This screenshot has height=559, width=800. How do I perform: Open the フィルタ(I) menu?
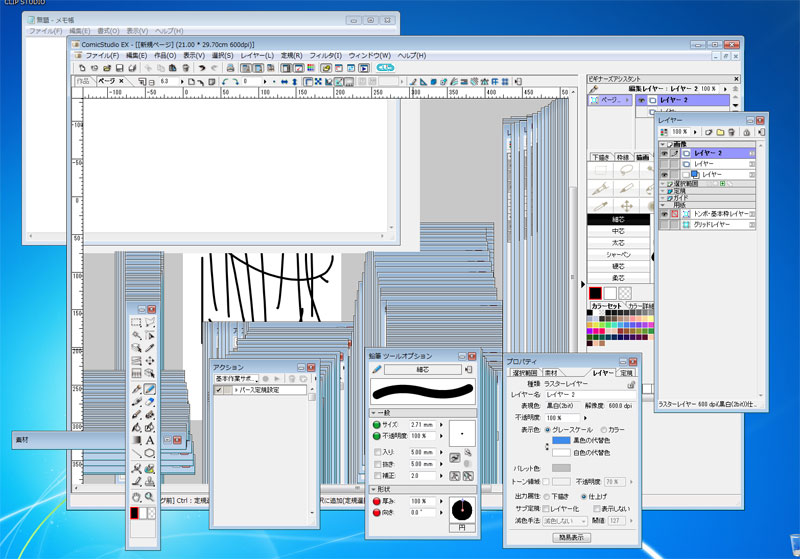pyautogui.click(x=324, y=56)
